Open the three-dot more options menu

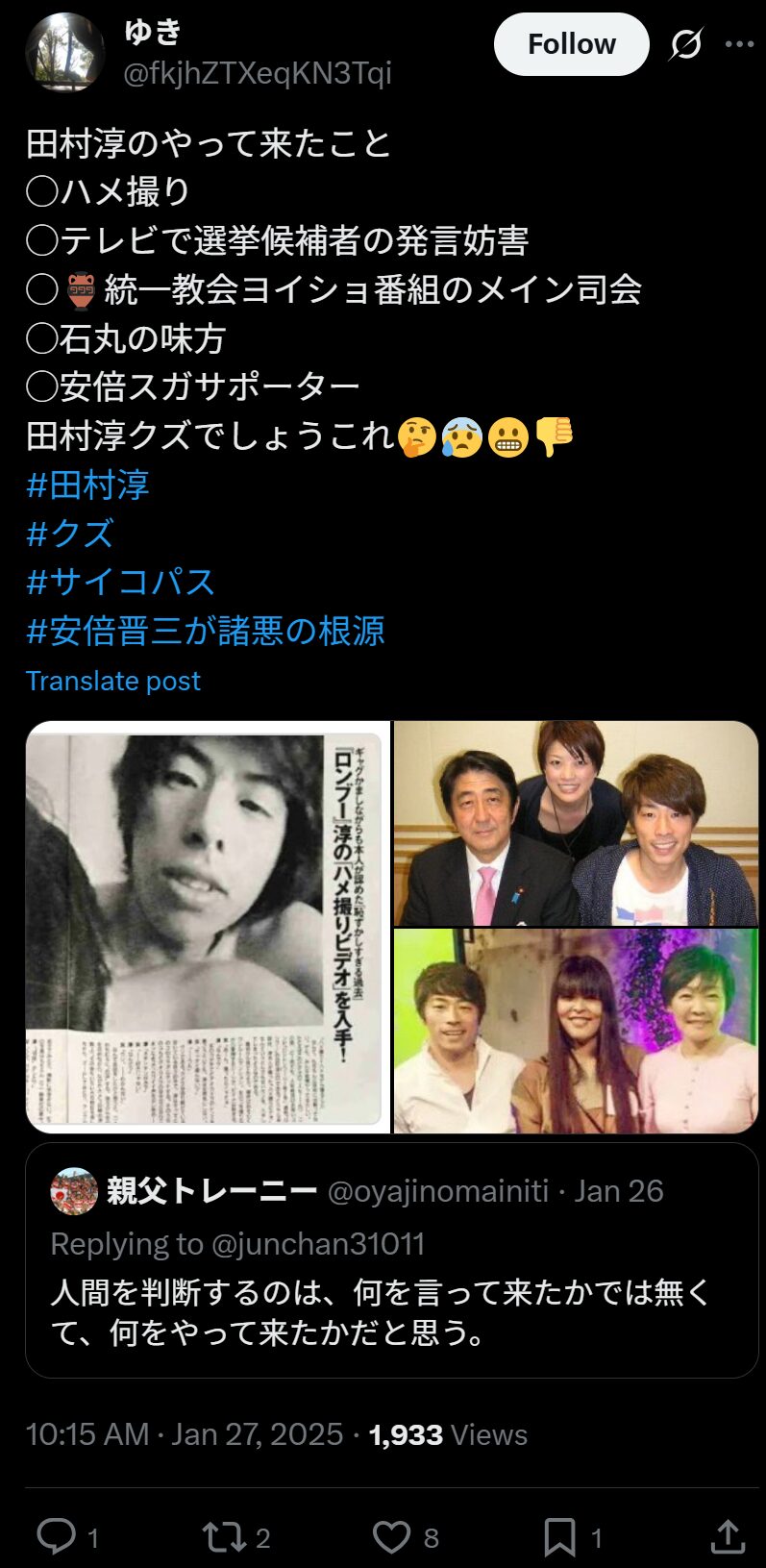pyautogui.click(x=739, y=44)
